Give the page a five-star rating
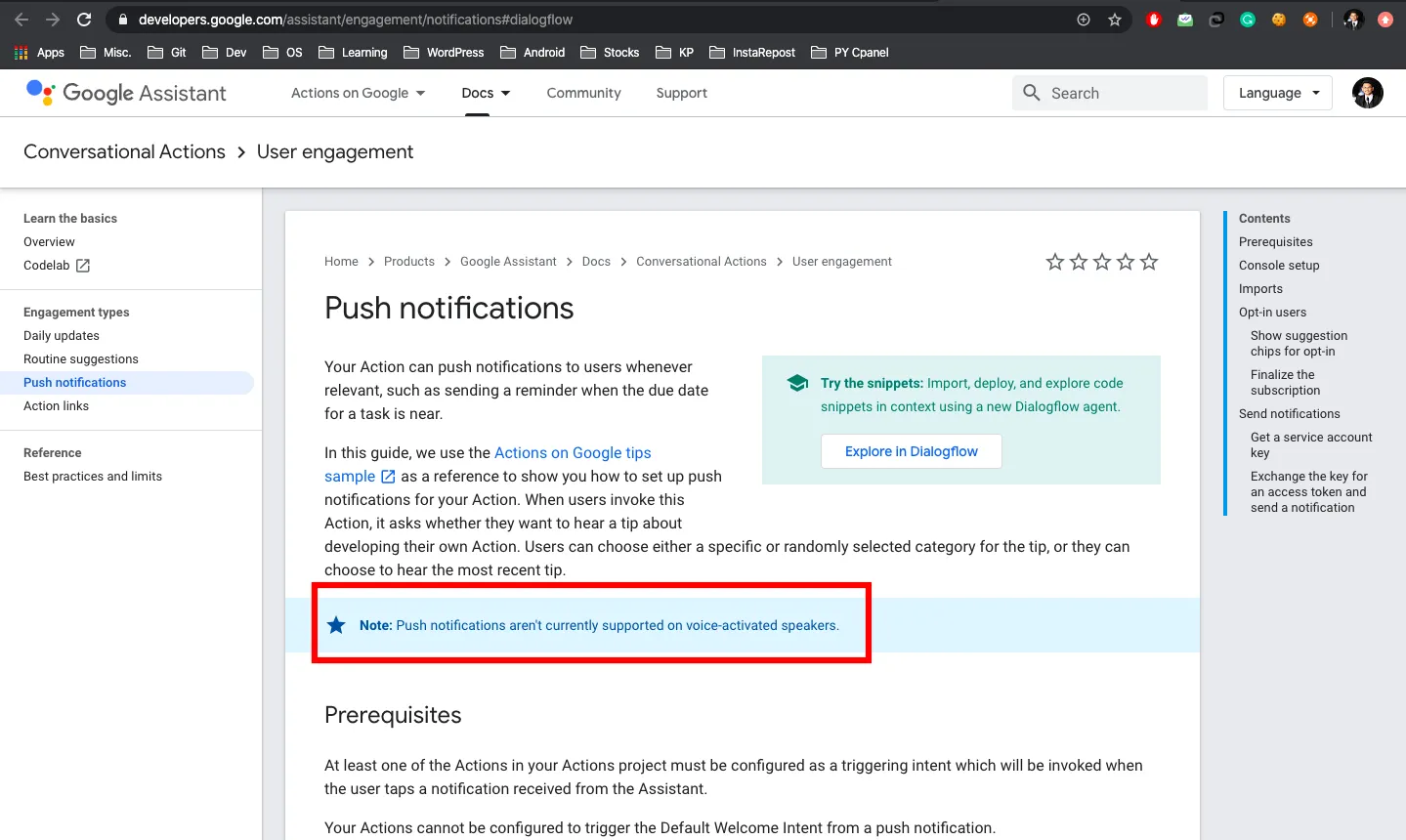Viewport: 1406px width, 840px height. (1149, 262)
